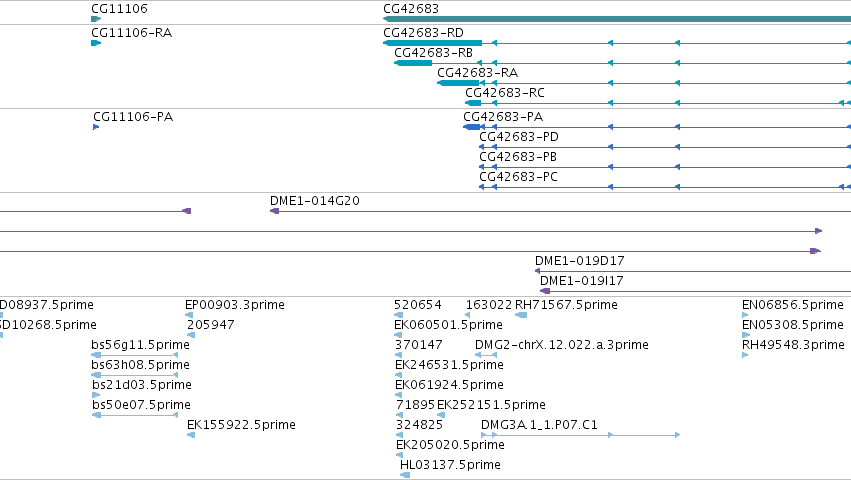This screenshot has width=851, height=480.
Task: Click the CG42683-PB protein label
Action: pyautogui.click(x=518, y=157)
